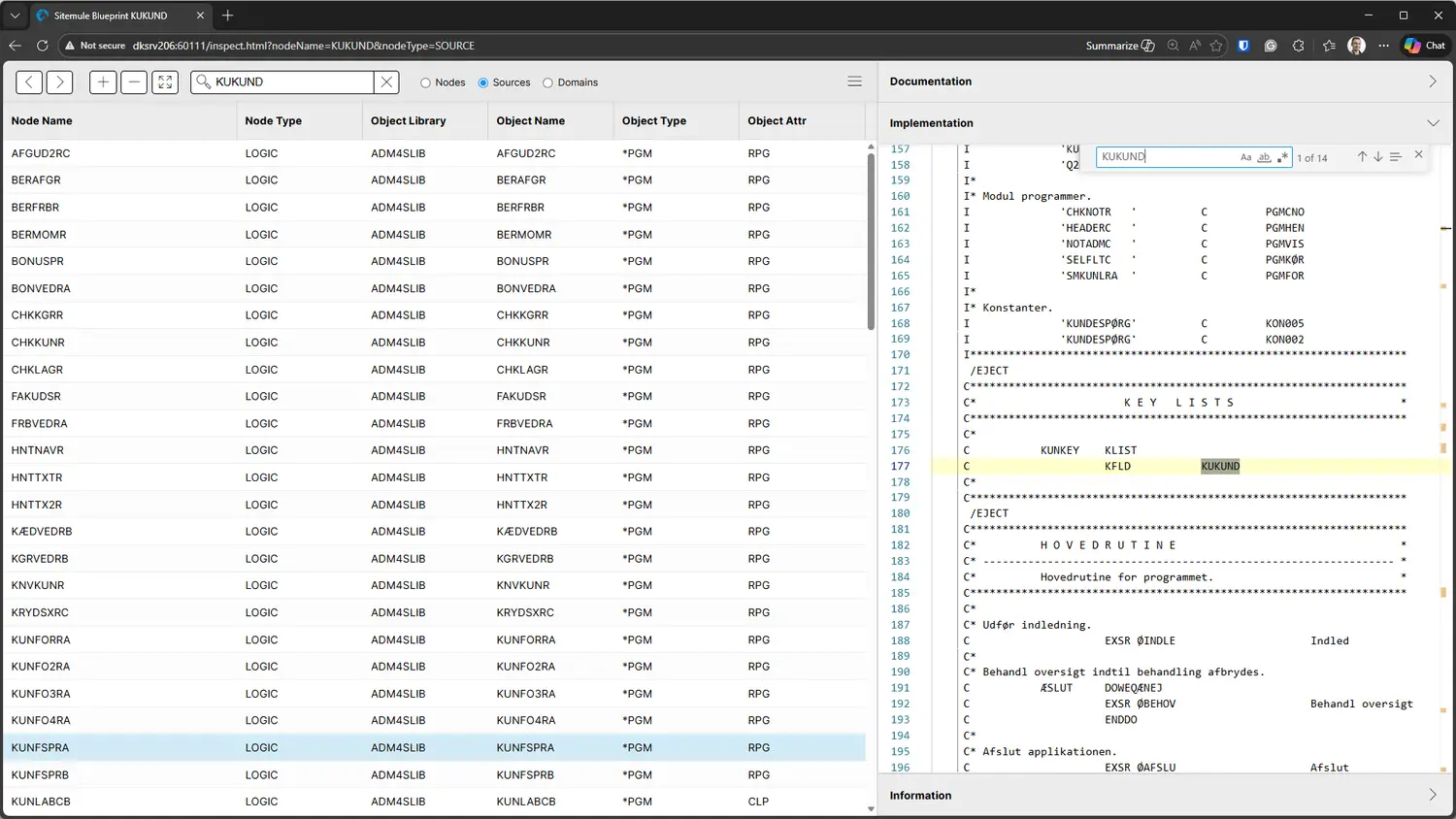Open the Copilot Chat button
Viewport: 1456px width, 819px height.
1425,46
